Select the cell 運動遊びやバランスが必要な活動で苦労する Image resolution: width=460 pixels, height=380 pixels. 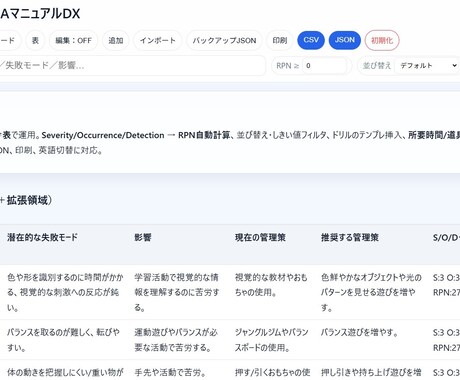coord(176,340)
